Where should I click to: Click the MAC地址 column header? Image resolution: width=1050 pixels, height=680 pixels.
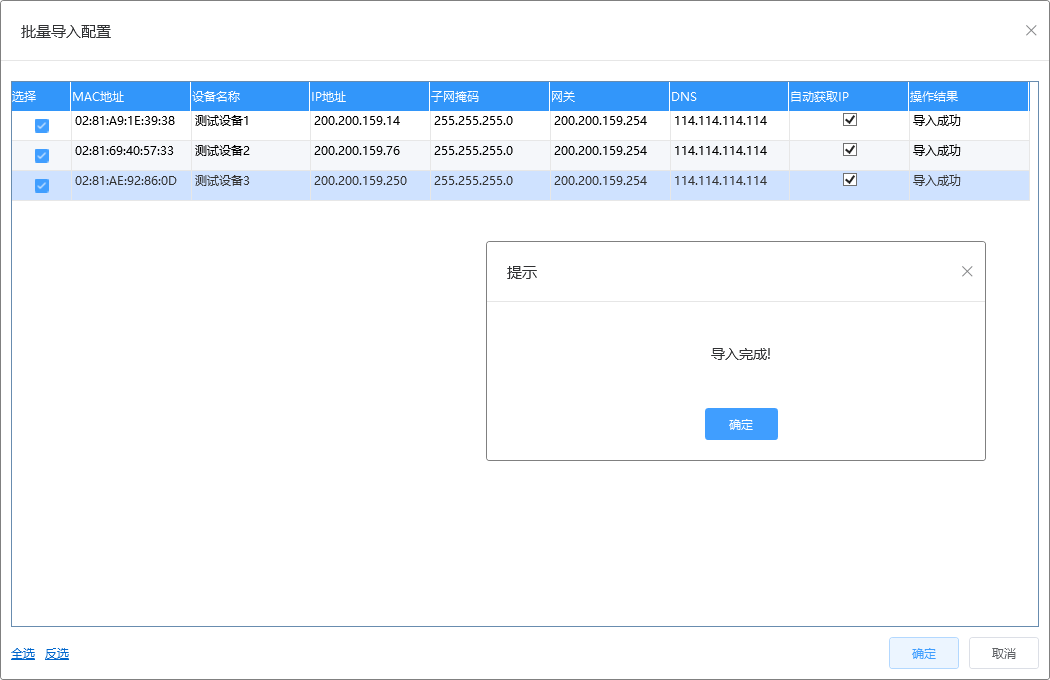tap(131, 96)
